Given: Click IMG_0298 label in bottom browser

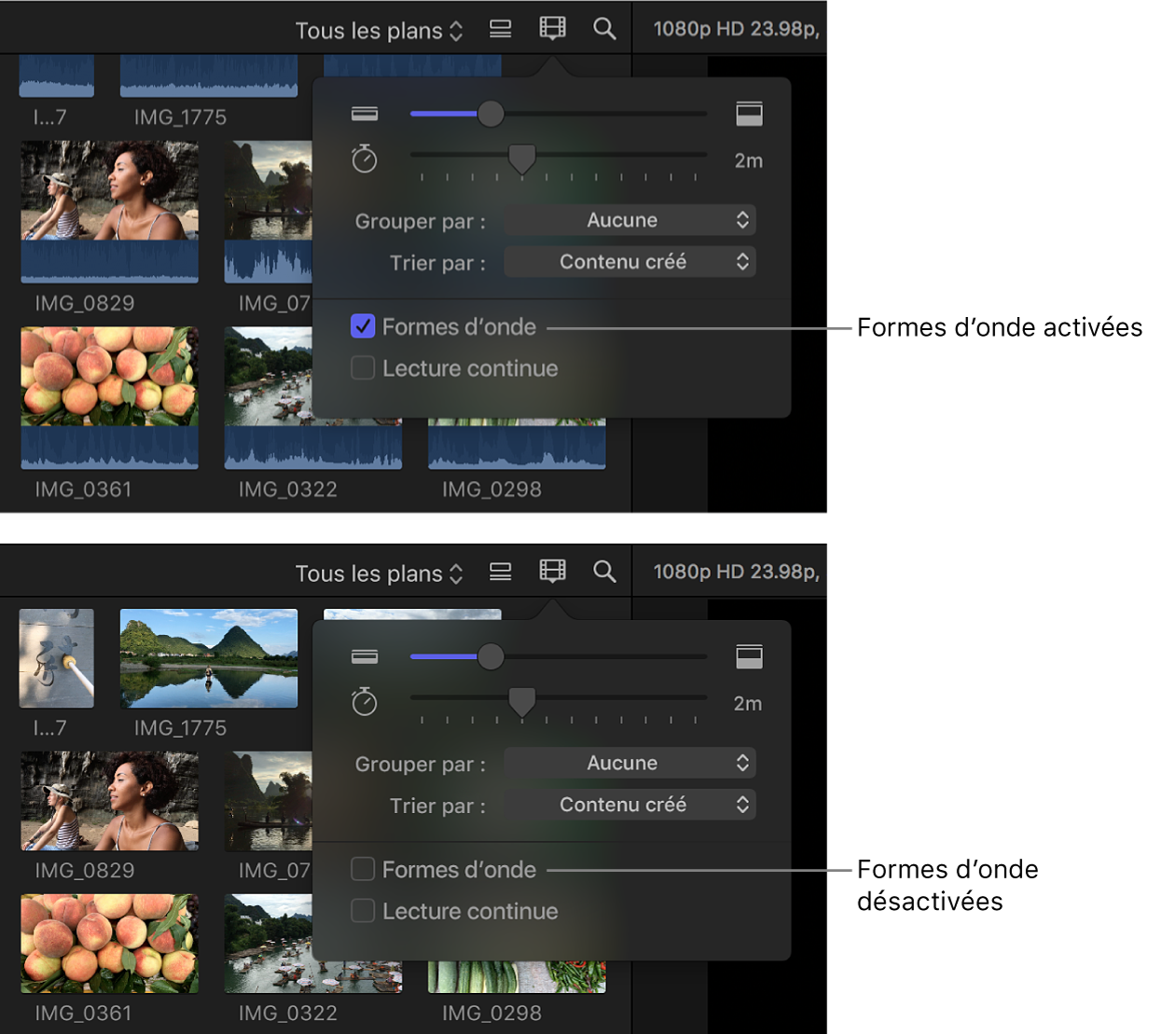Looking at the screenshot, I should click(491, 1013).
